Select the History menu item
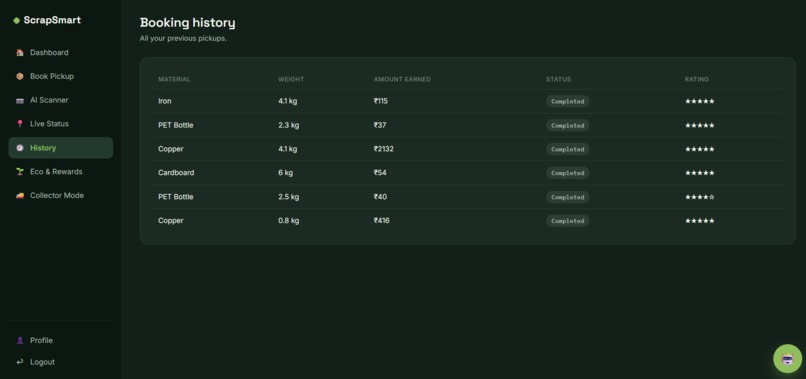This screenshot has width=806, height=379. pos(61,148)
